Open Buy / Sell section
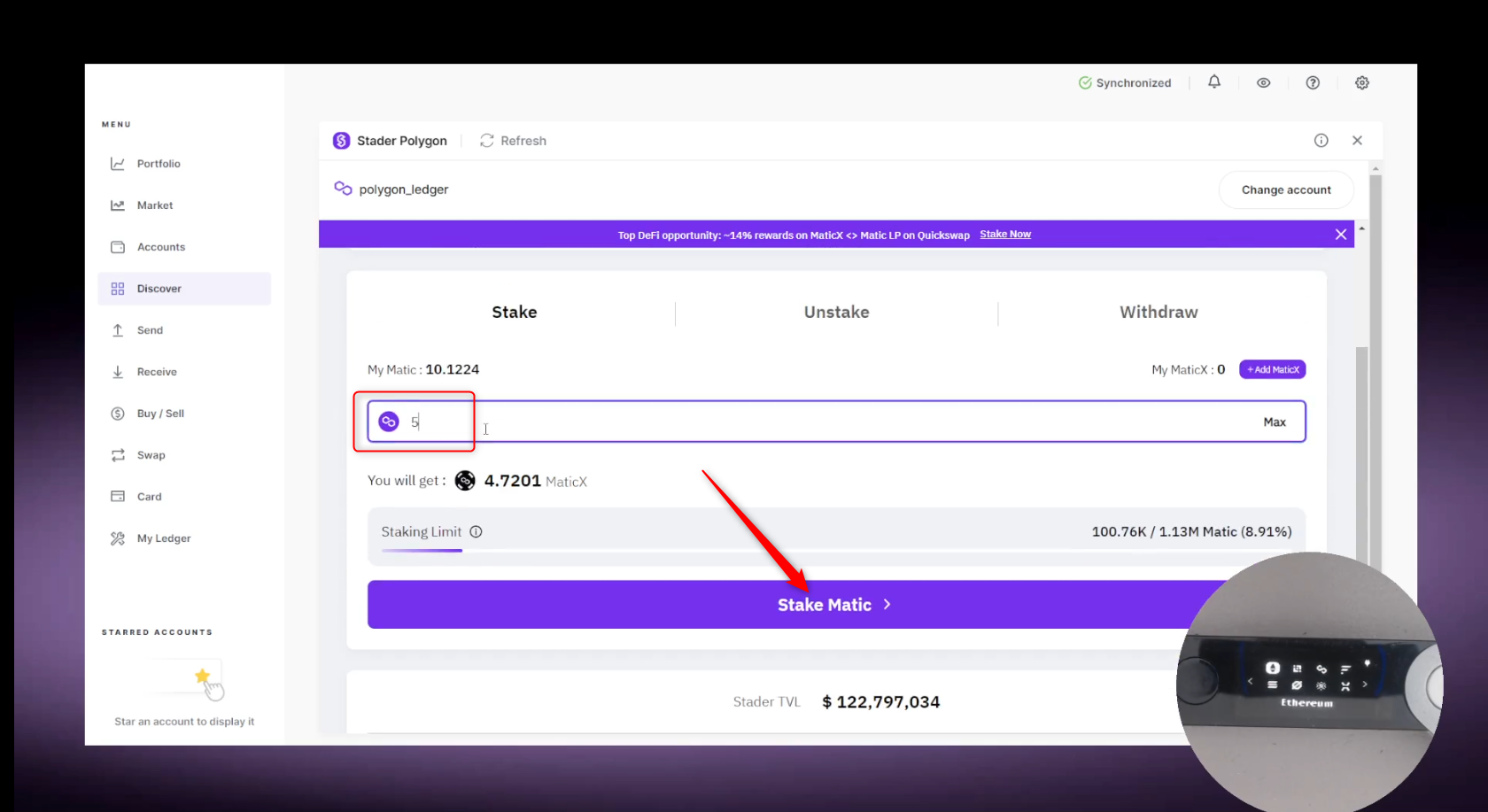This screenshot has width=1488, height=812. [160, 414]
